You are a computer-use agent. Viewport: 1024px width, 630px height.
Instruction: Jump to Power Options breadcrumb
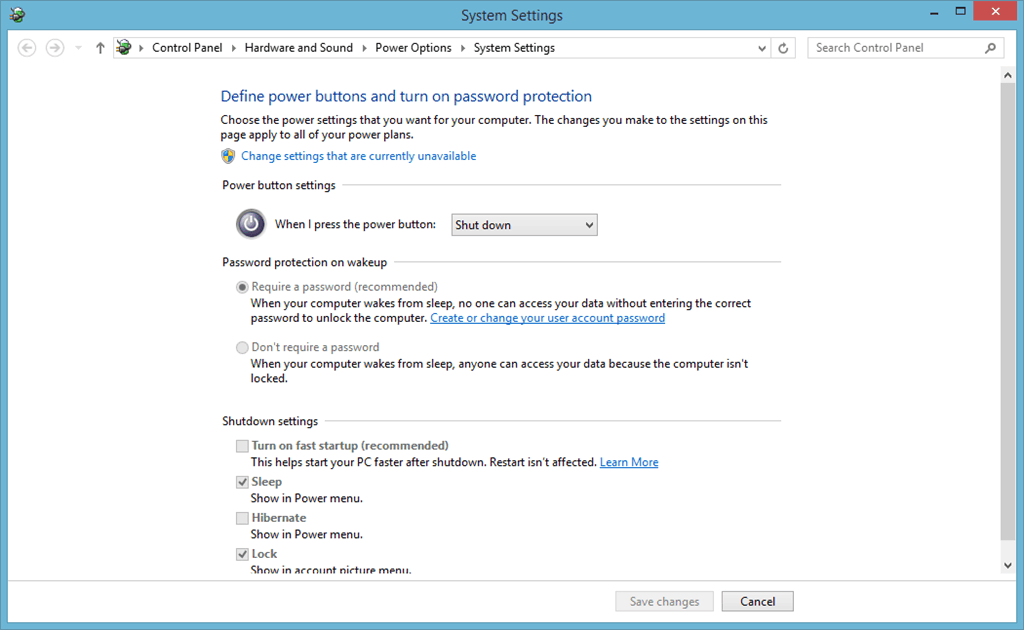coord(413,48)
